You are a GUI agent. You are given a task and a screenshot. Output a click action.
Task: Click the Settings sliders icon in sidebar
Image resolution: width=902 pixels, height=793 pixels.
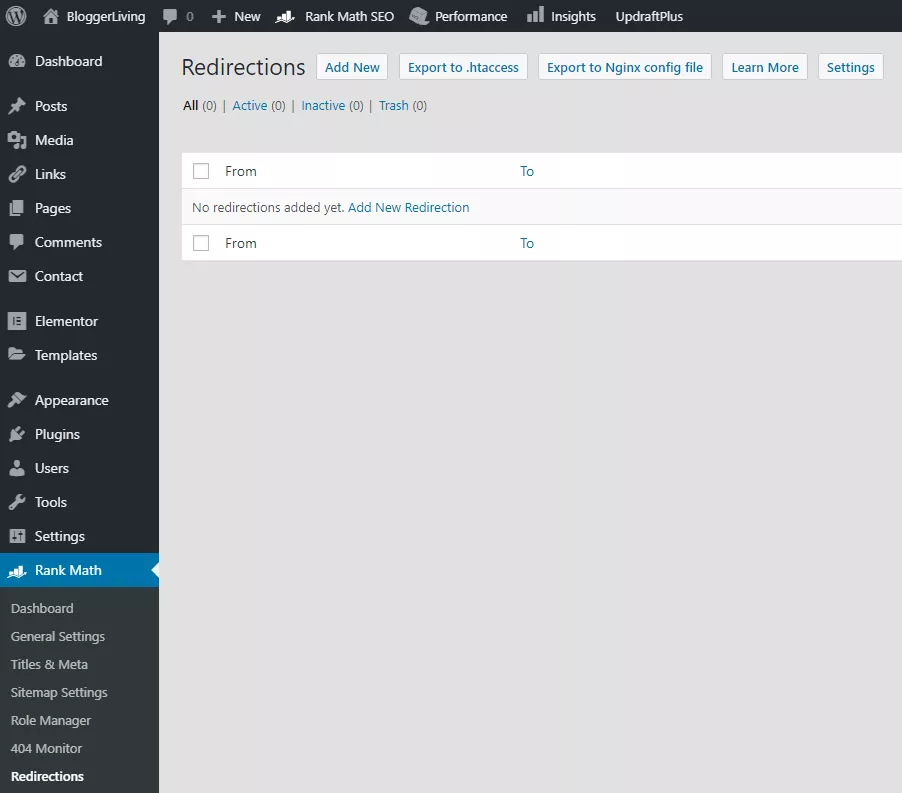pyautogui.click(x=17, y=536)
